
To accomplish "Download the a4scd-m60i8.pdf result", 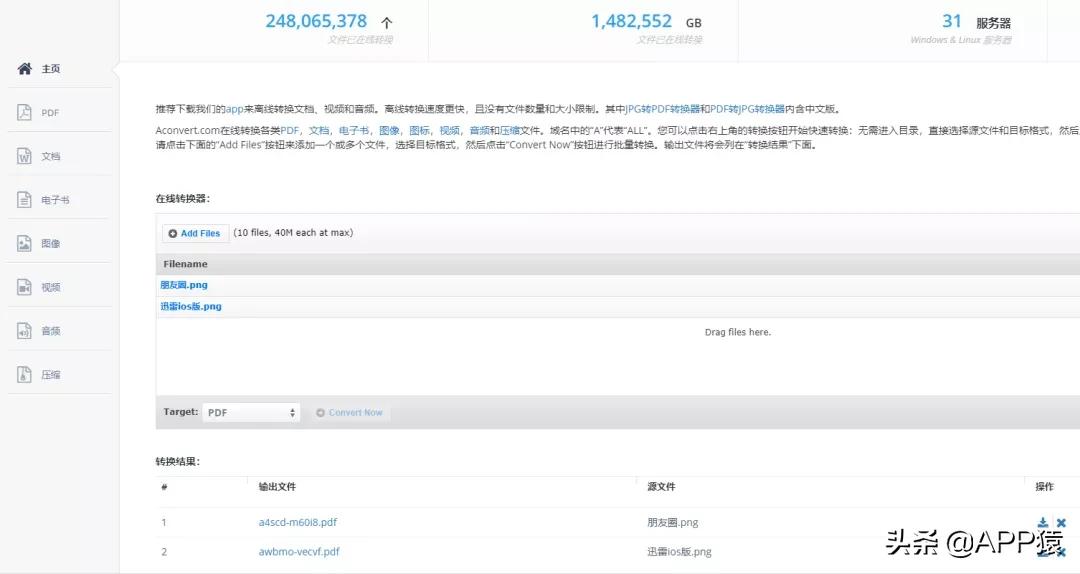I will 1043,522.
